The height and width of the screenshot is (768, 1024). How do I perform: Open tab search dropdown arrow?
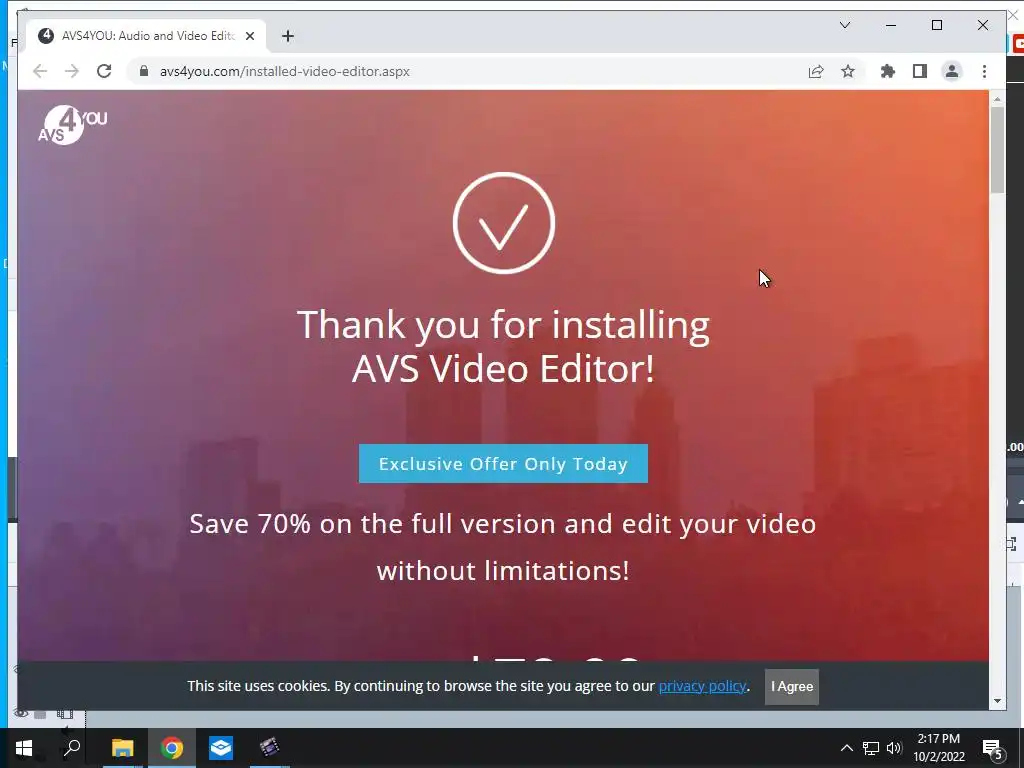click(844, 25)
